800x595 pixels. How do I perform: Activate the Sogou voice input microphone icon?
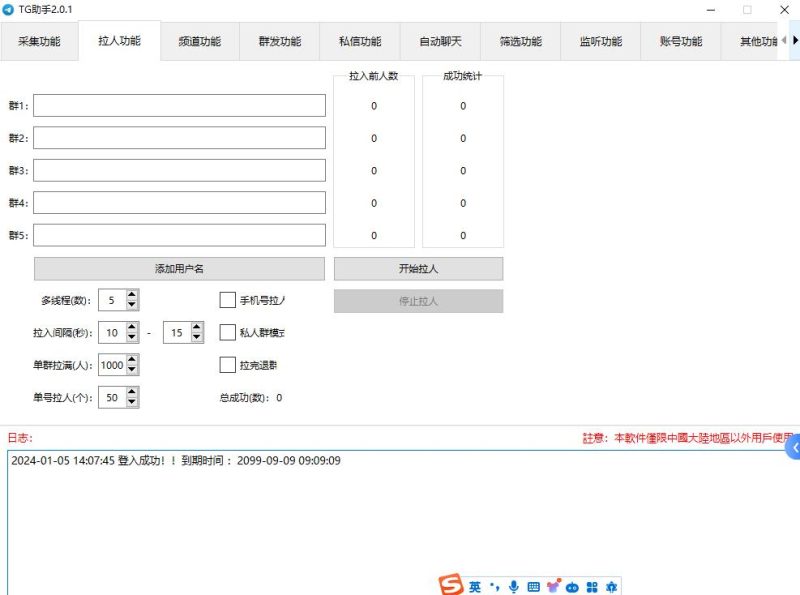coord(514,584)
